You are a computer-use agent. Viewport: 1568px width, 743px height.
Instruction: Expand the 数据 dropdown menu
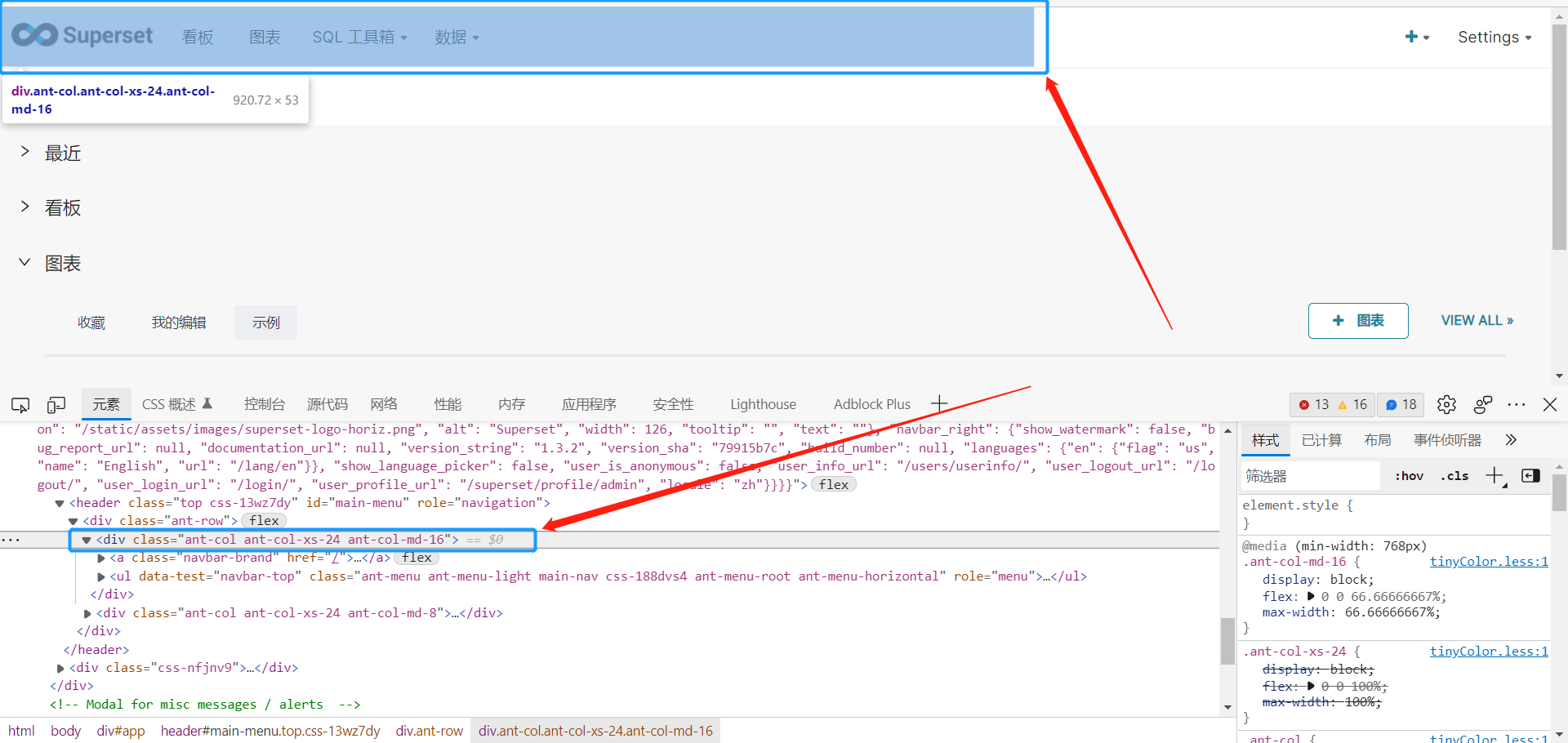tap(457, 37)
